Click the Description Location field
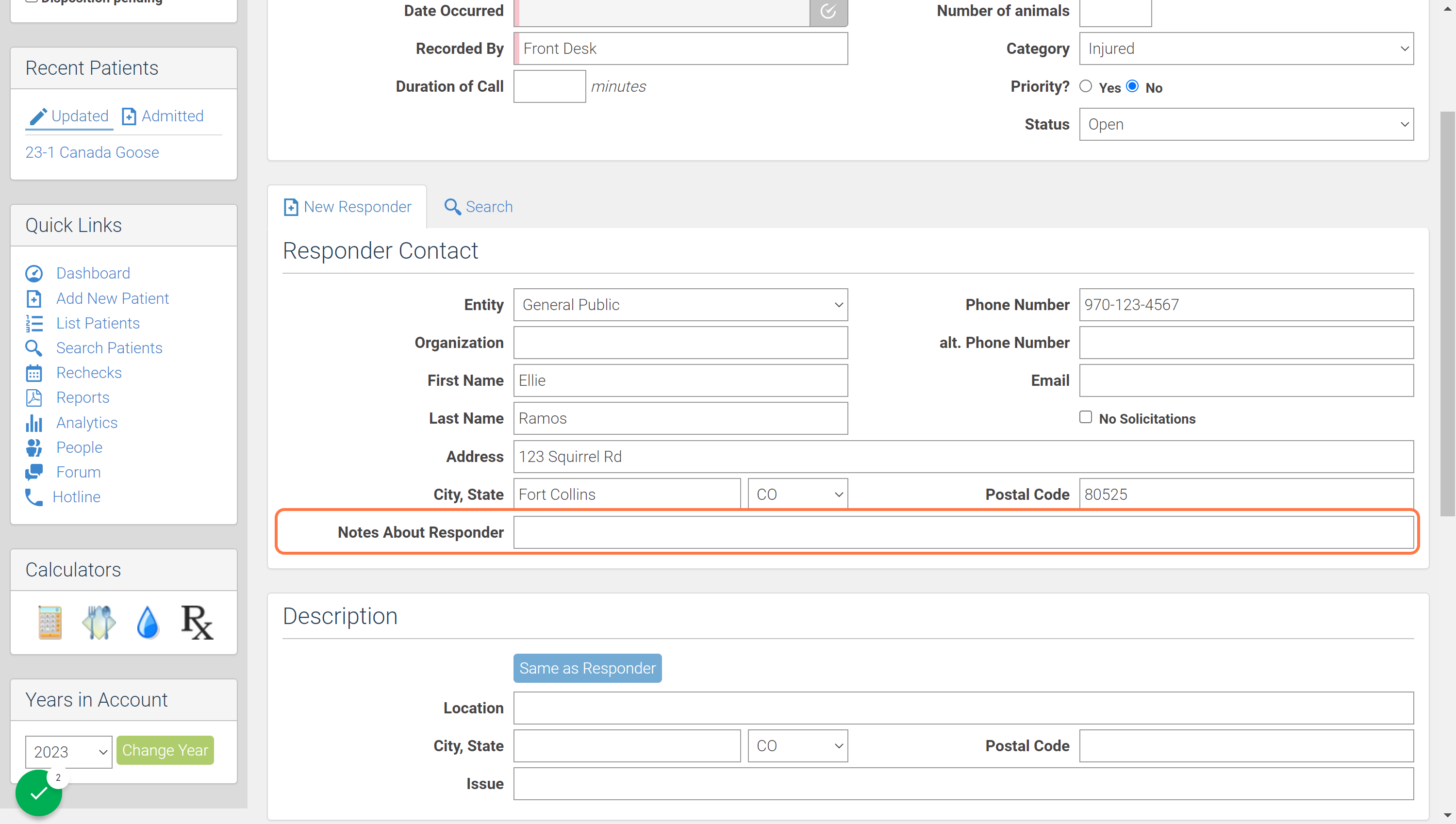1456x824 pixels. [x=963, y=708]
